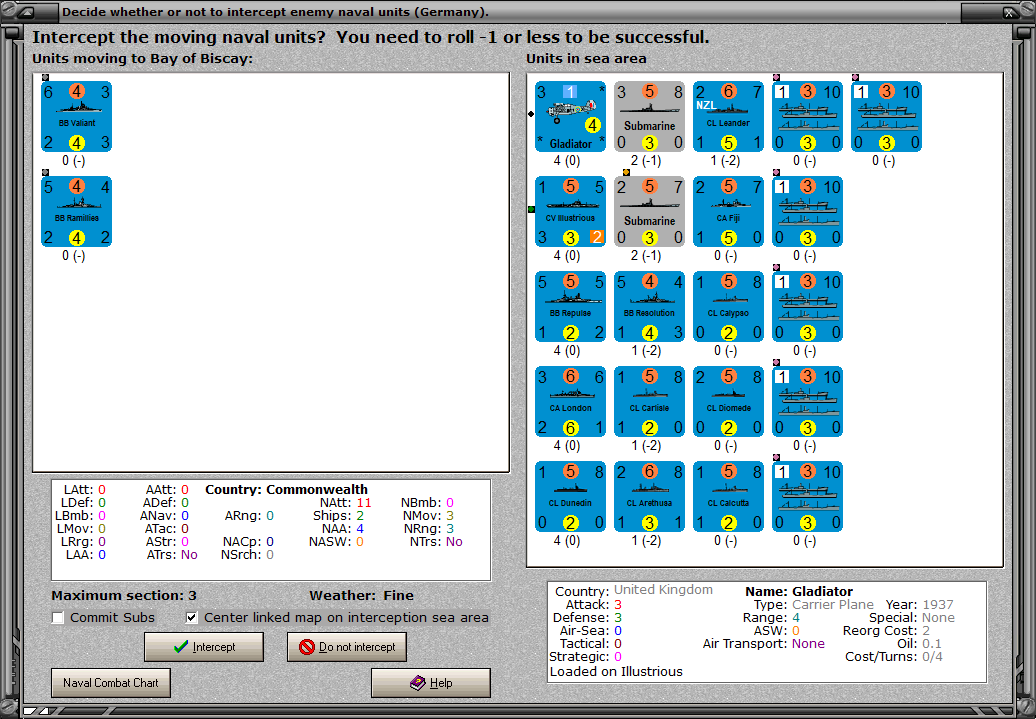Uncheck Center linked map on interception sea area
1036x719 pixels.
pyautogui.click(x=192, y=618)
